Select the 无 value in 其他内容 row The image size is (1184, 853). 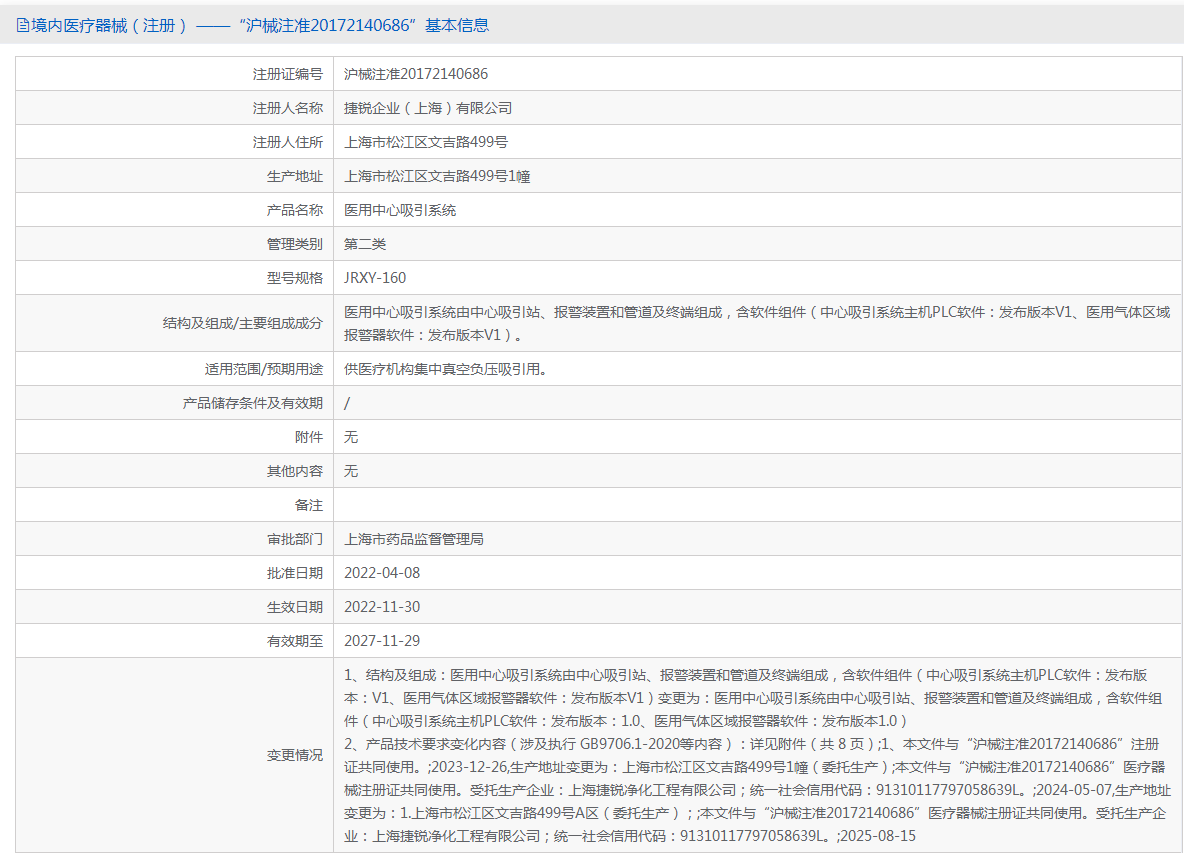(351, 471)
